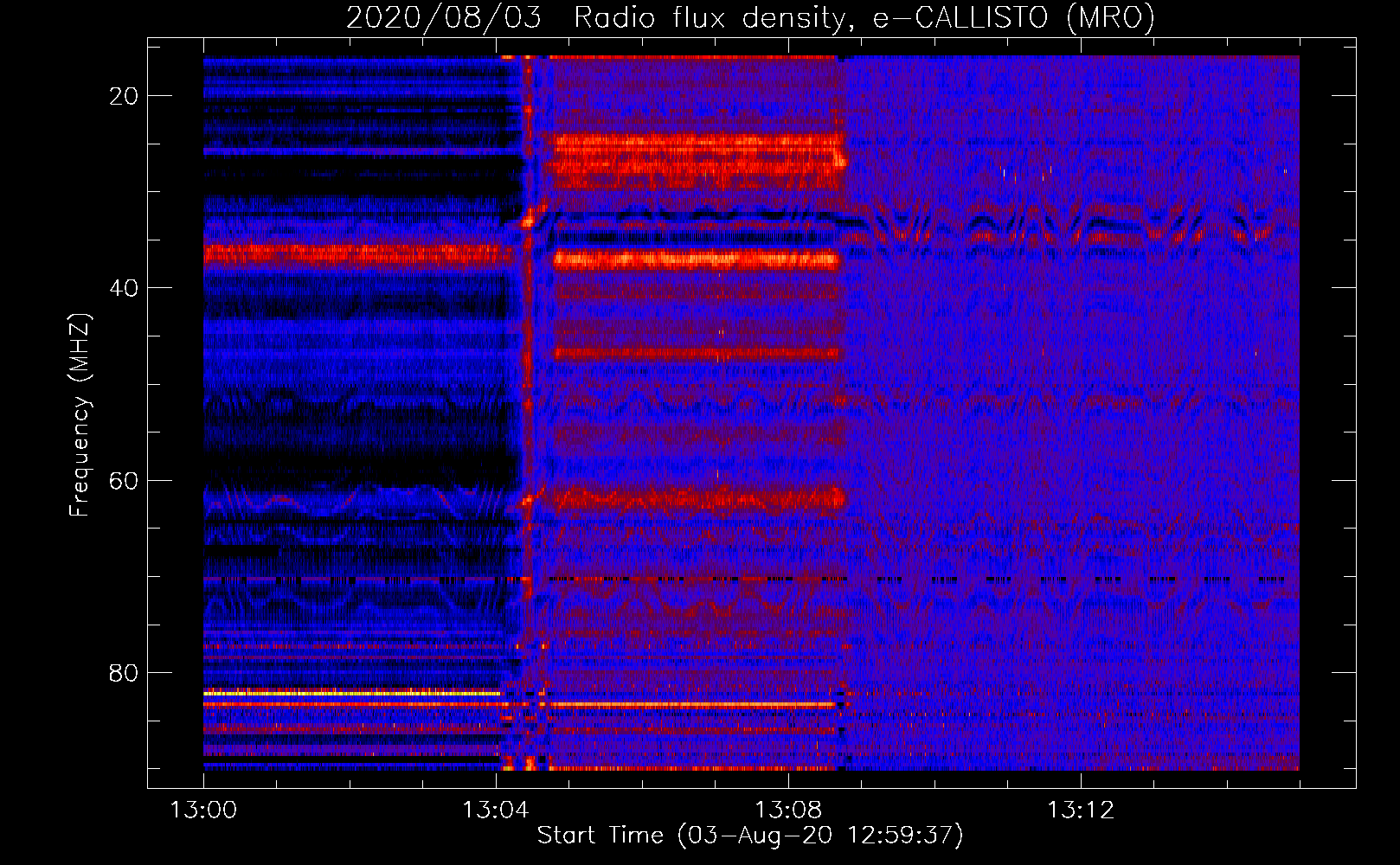Click the 13:00 time tick label
The width and height of the screenshot is (1400, 865).
coord(203,811)
